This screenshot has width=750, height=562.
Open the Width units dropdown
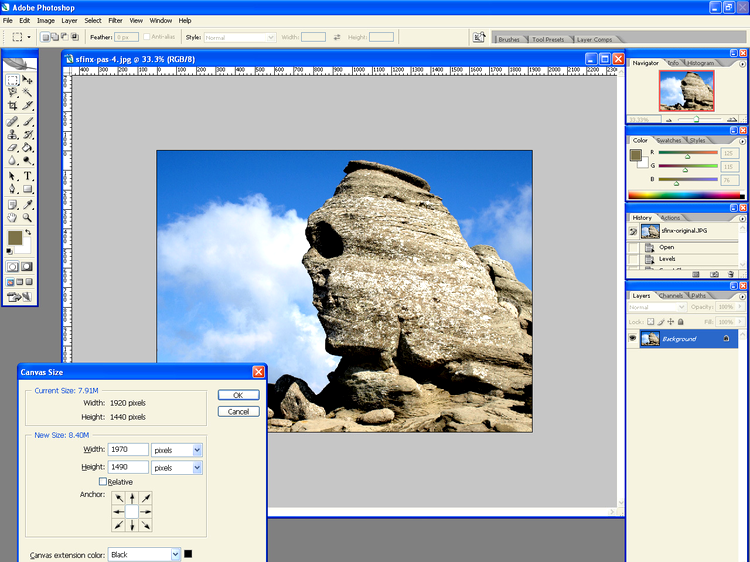point(197,450)
